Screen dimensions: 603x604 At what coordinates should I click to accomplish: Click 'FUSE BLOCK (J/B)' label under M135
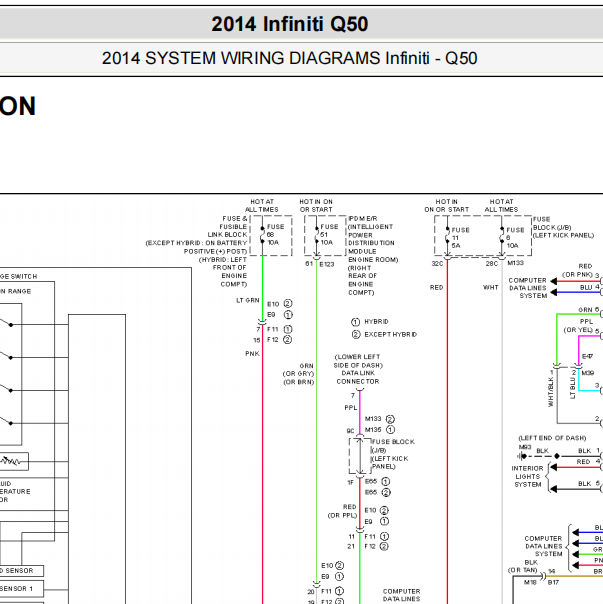[x=393, y=446]
